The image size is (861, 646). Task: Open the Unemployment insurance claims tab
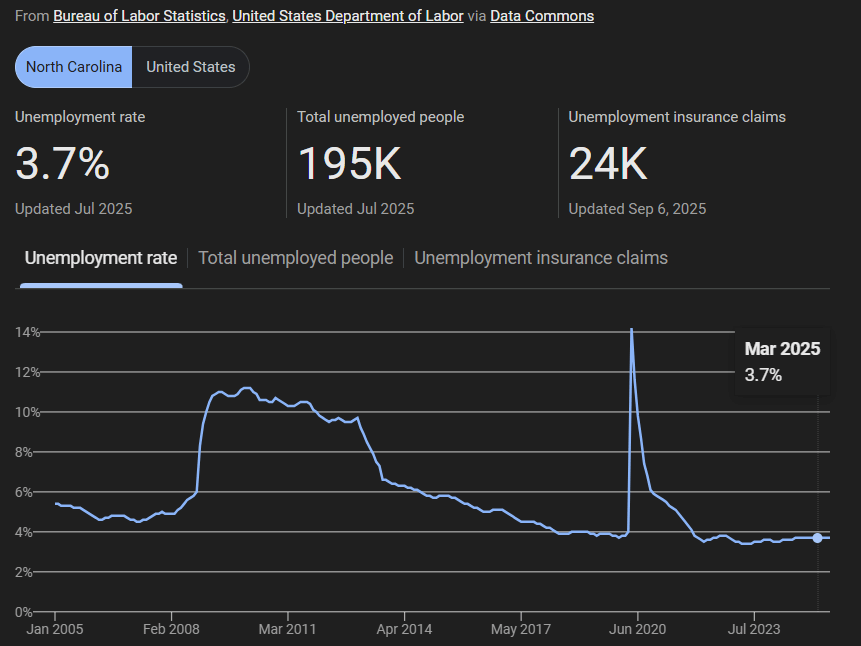(x=541, y=258)
